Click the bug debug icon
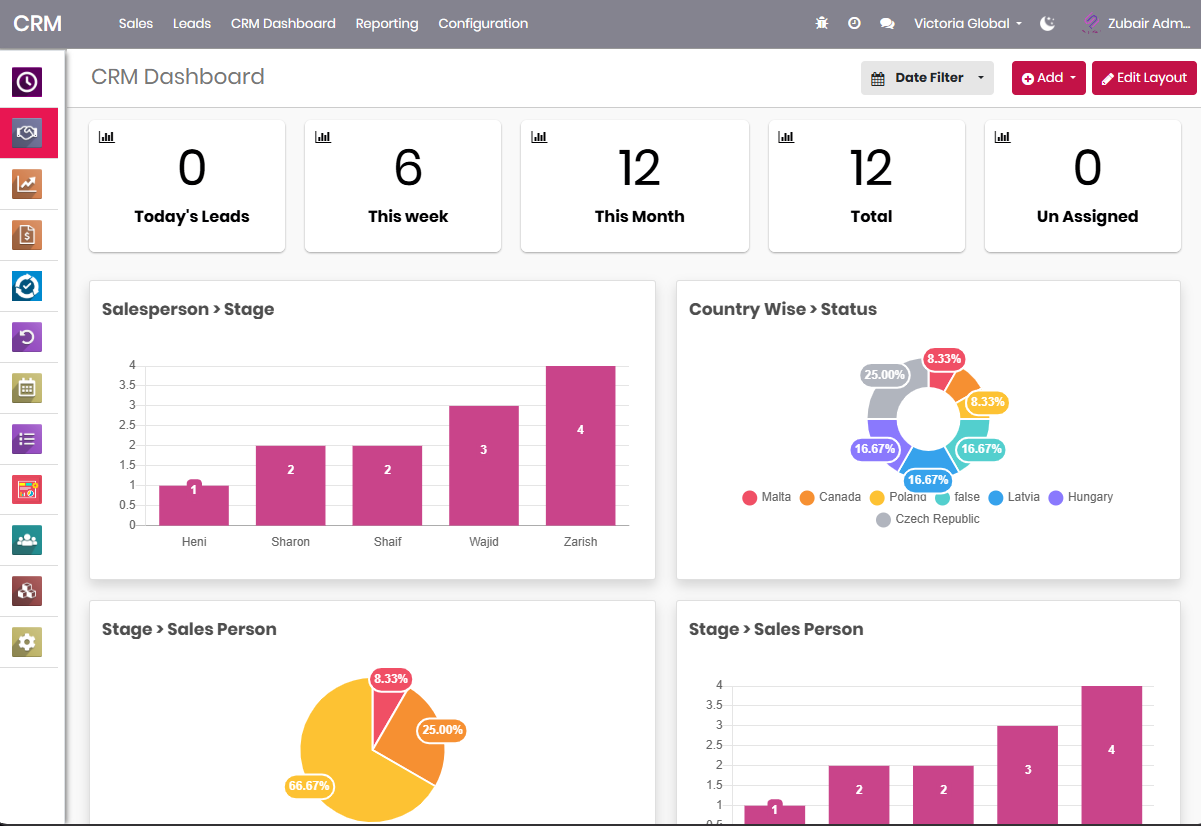Screen dimensions: 1201x826 coord(822,23)
